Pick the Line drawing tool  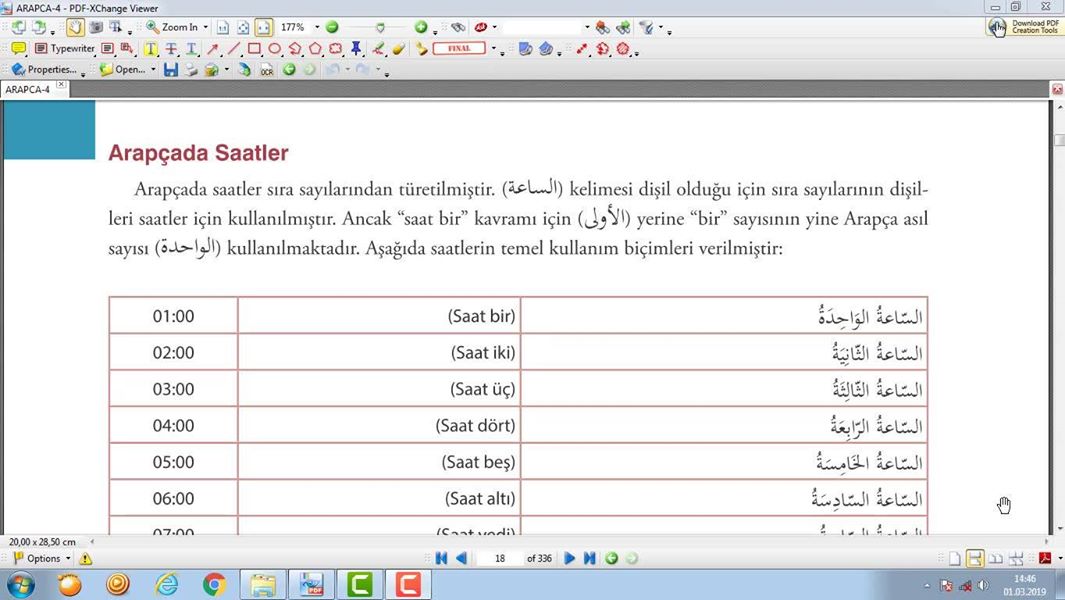(233, 48)
